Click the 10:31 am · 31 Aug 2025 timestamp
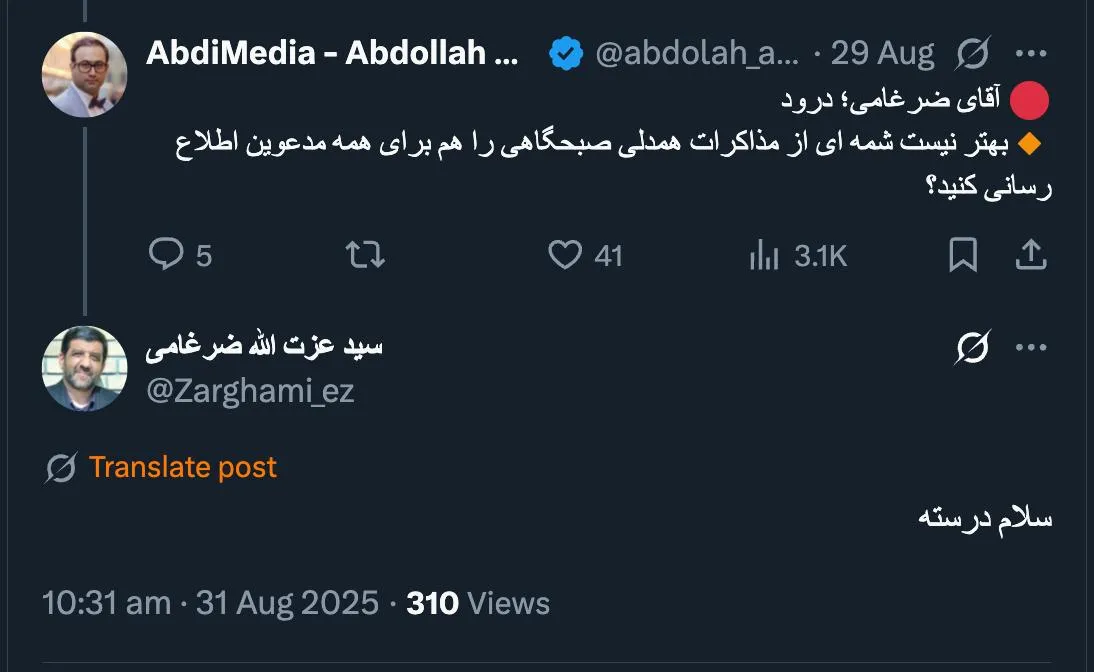This screenshot has height=672, width=1094. [211, 603]
